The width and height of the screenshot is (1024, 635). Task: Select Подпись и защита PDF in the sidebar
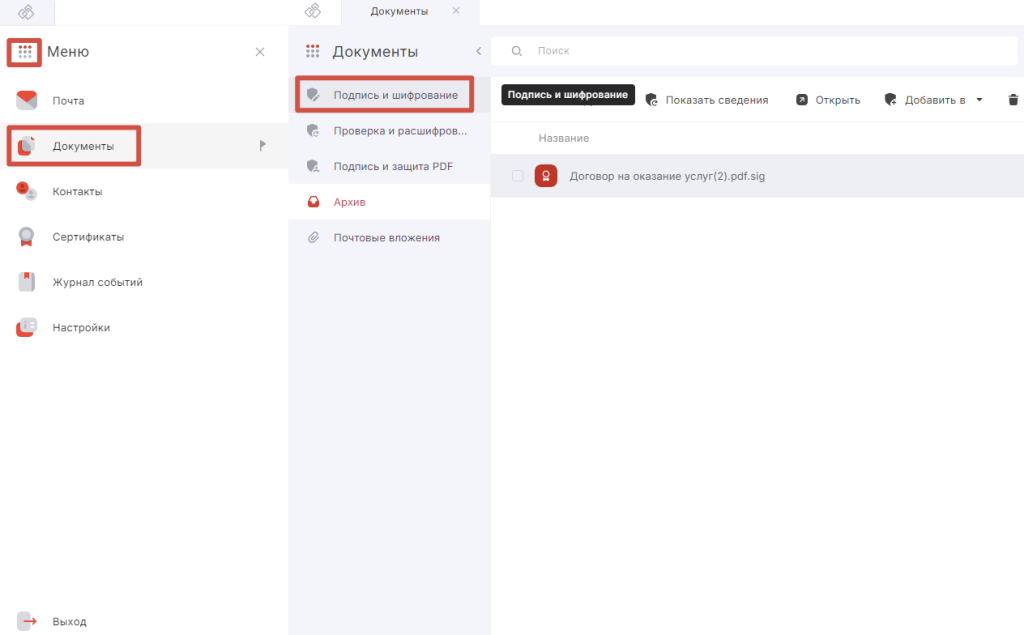[389, 166]
